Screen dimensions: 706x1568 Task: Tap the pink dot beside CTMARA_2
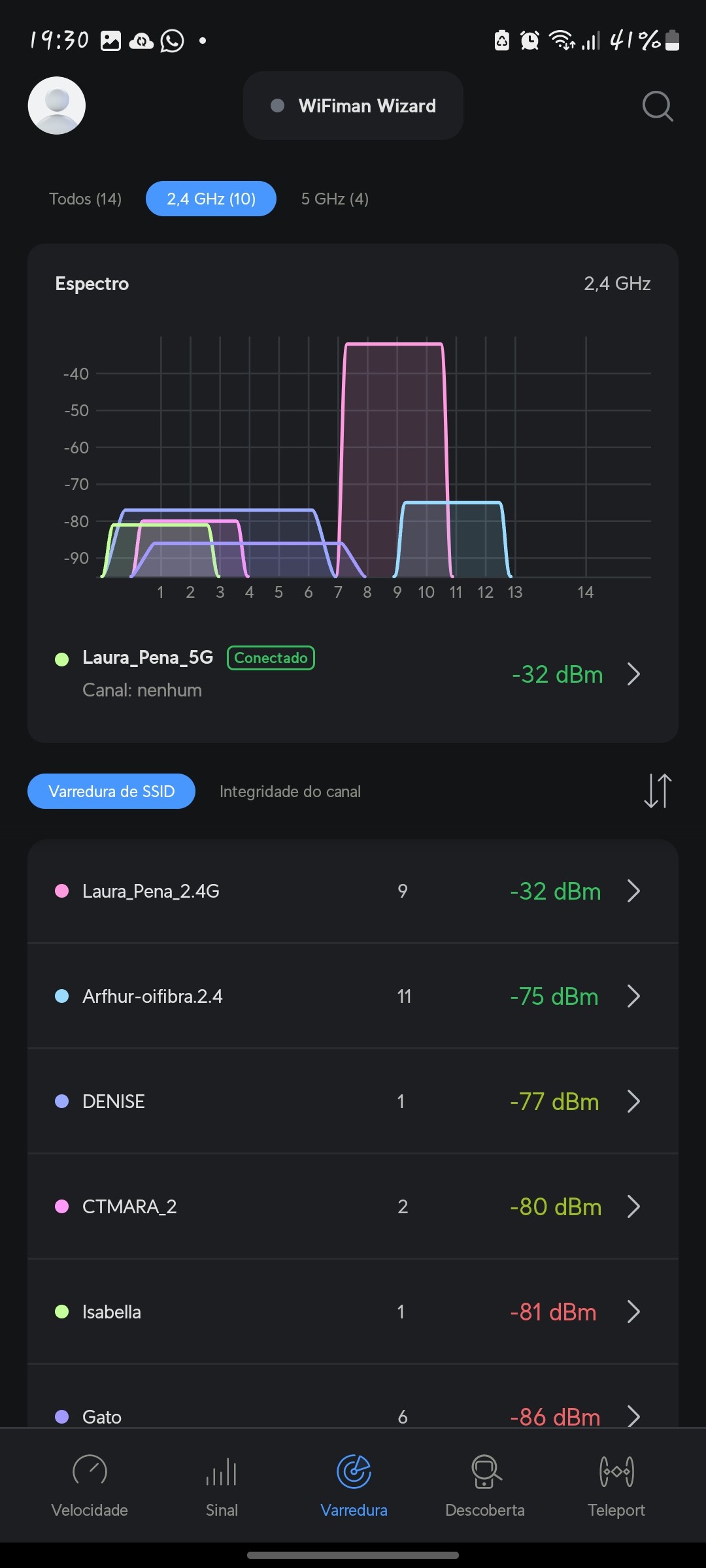[62, 1207]
